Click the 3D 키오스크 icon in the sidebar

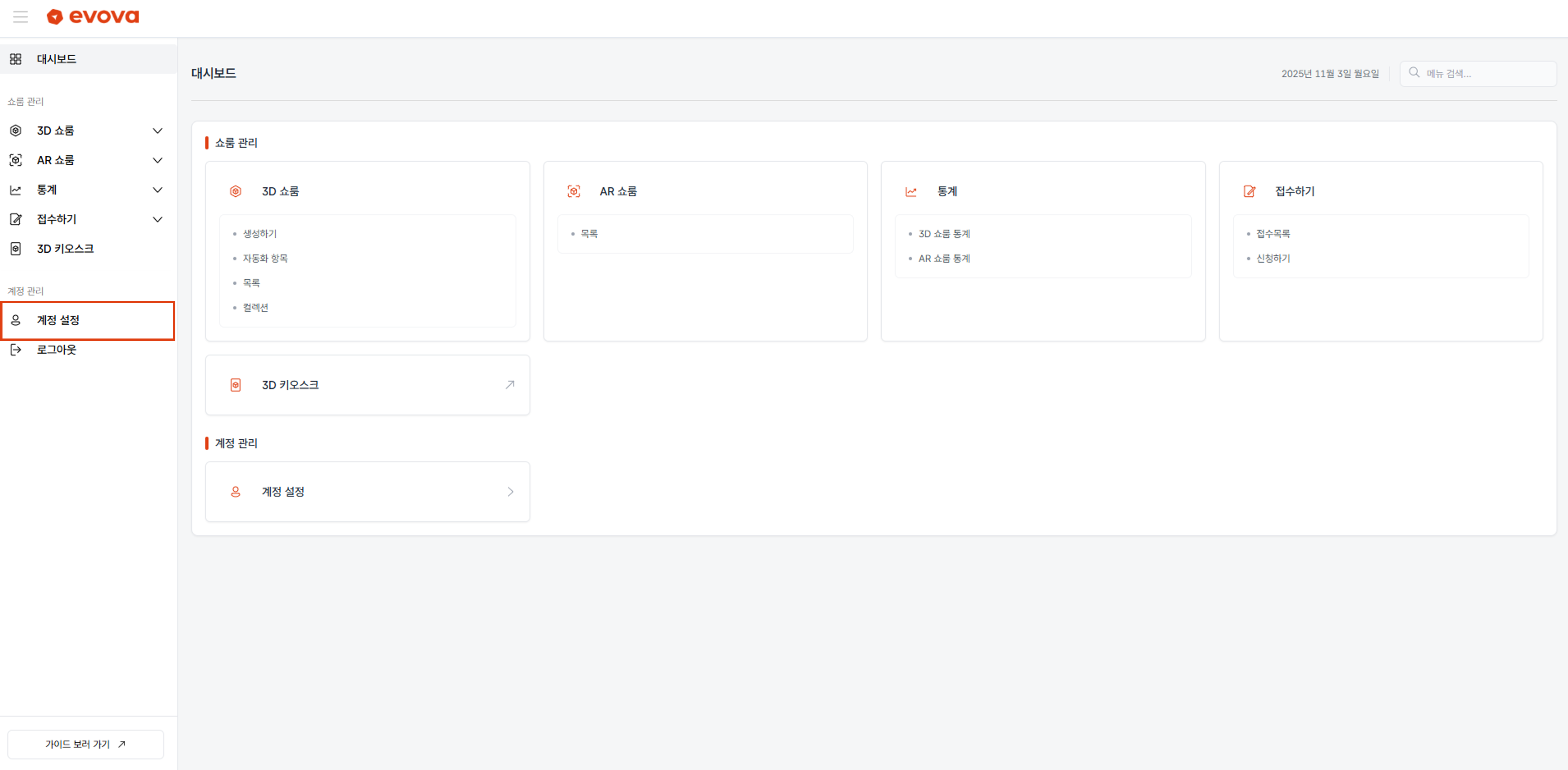click(x=15, y=248)
